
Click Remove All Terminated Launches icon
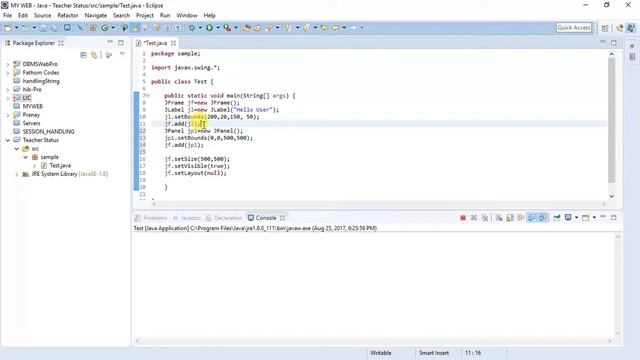coord(485,218)
